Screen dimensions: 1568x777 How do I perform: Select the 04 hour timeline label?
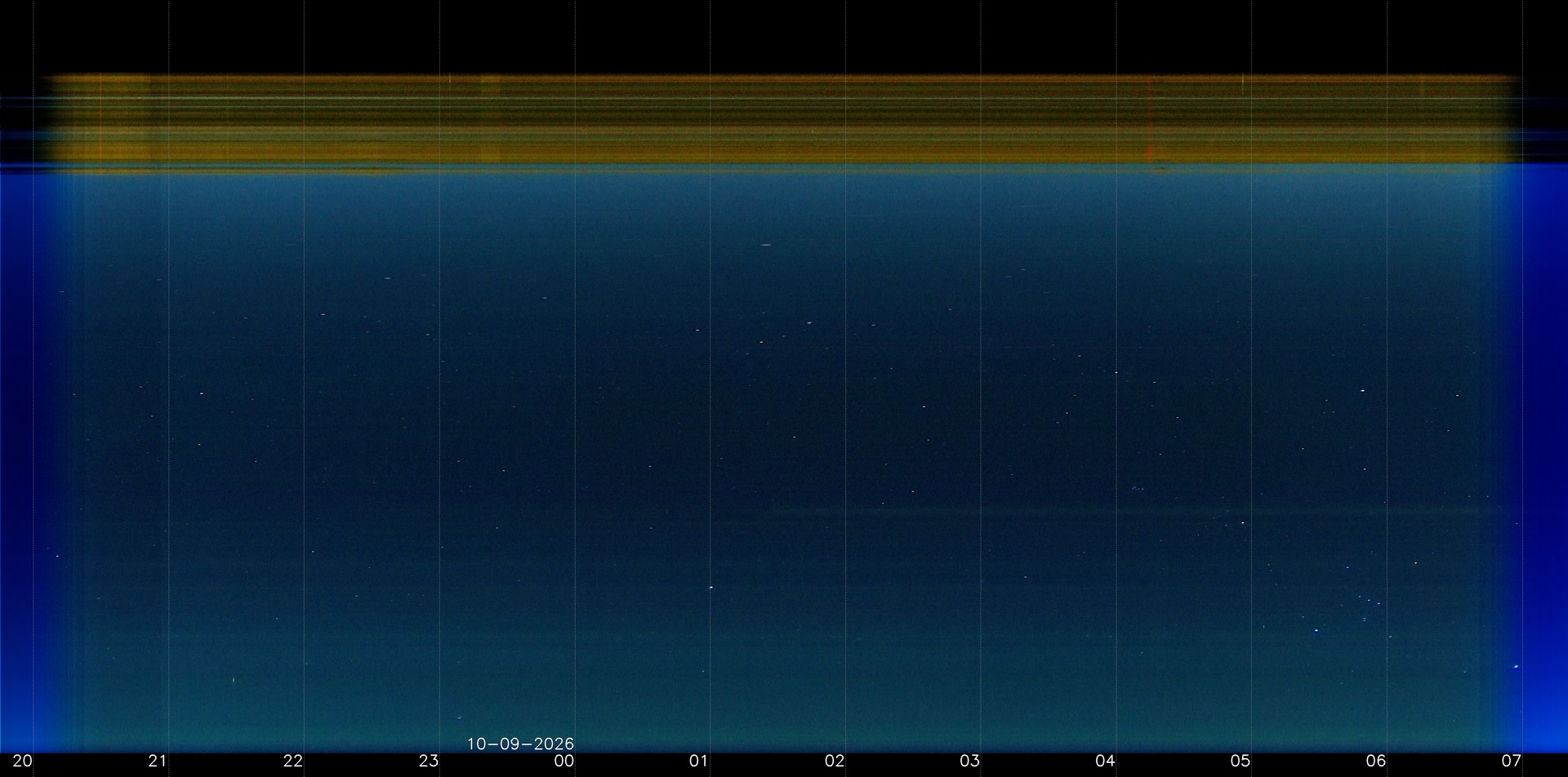click(1106, 761)
